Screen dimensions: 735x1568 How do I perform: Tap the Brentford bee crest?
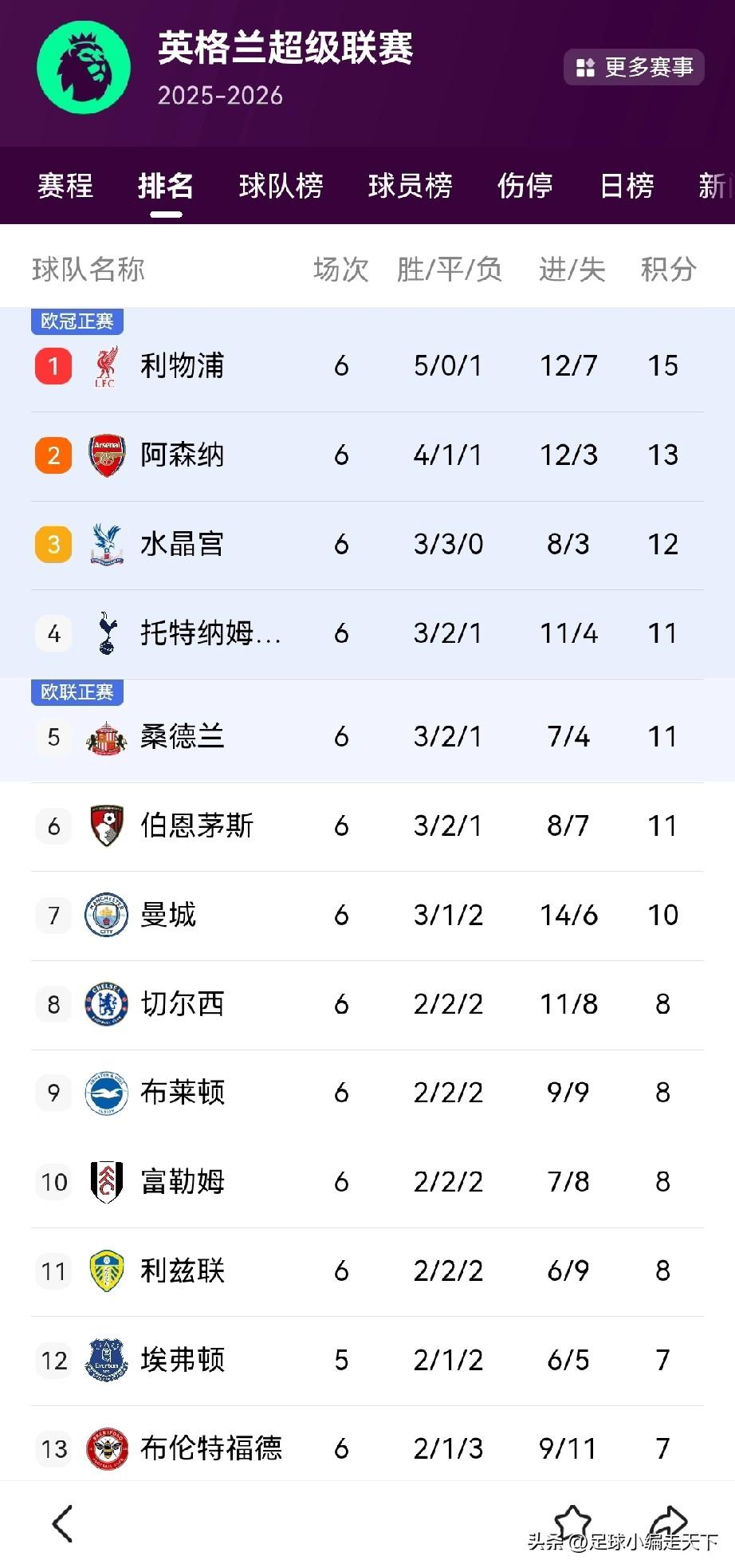[x=106, y=1448]
